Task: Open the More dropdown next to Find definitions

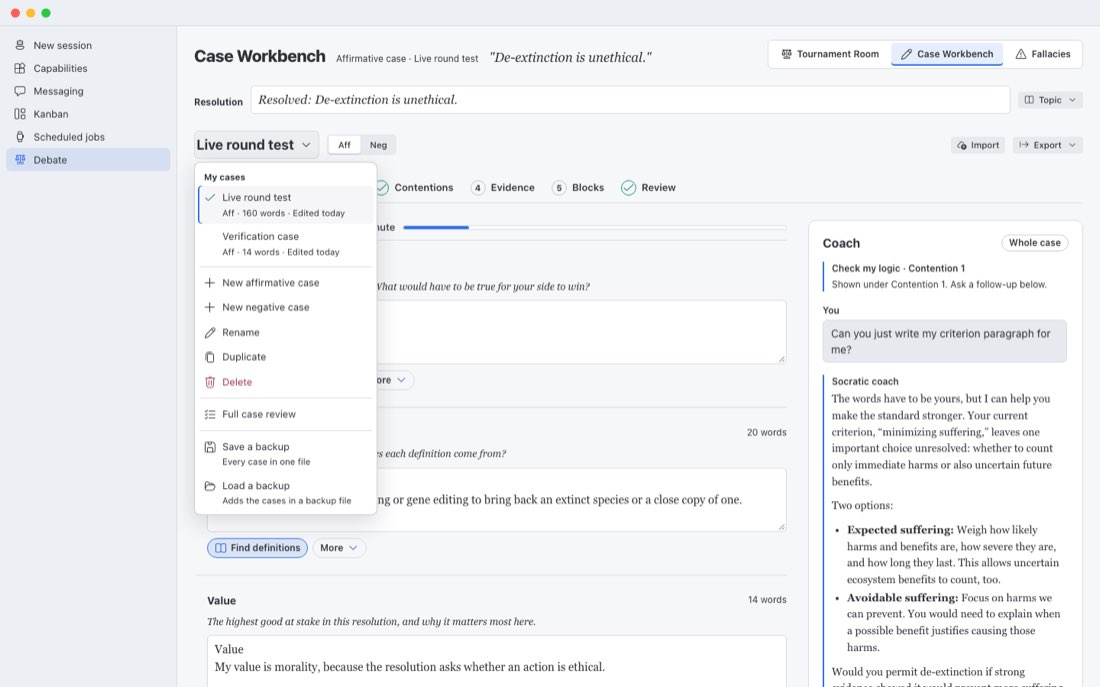Action: click(339, 548)
